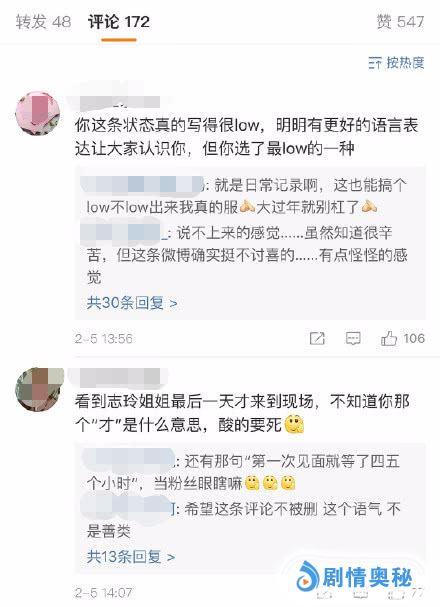Tap the share icon on first comment
This screenshot has height=607, width=440.
tap(317, 339)
